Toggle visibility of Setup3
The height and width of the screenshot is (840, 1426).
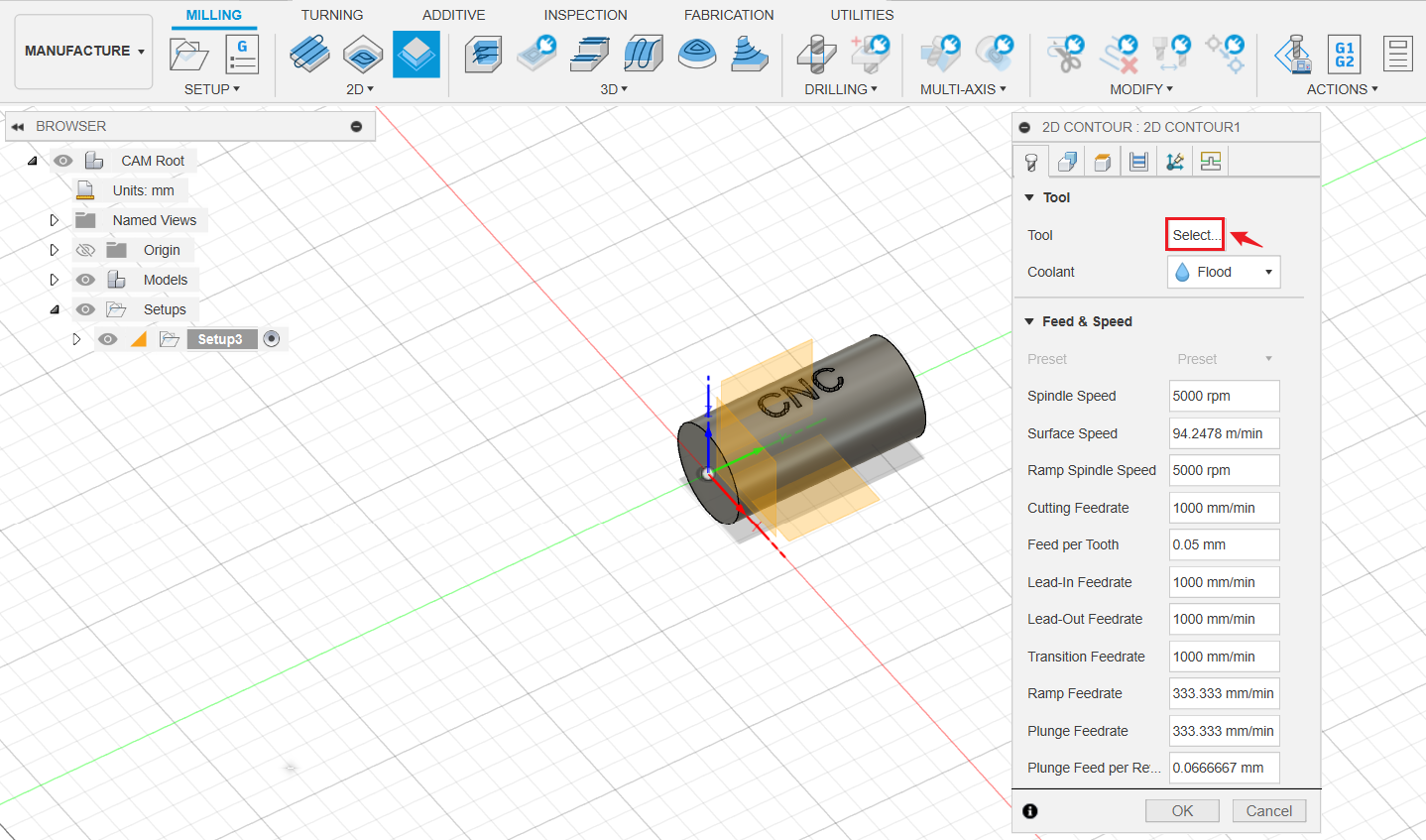point(107,338)
